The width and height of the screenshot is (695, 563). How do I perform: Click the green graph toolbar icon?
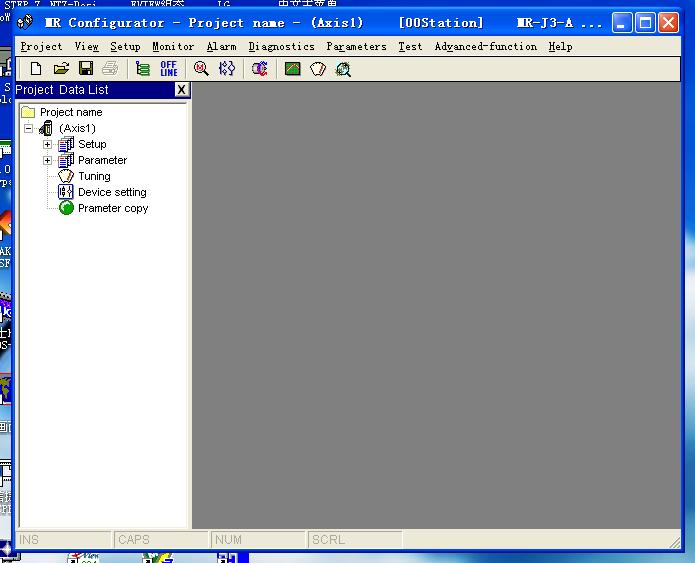pos(292,69)
